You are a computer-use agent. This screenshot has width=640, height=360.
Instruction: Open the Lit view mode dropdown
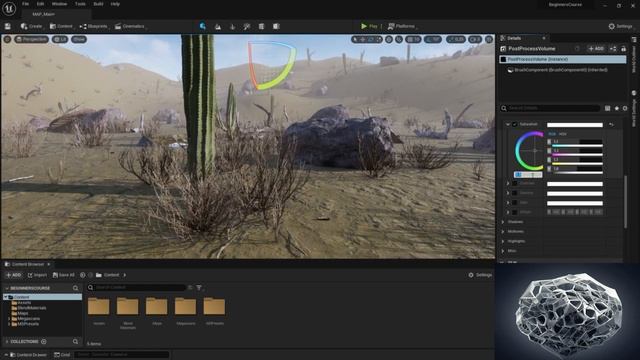(60, 39)
